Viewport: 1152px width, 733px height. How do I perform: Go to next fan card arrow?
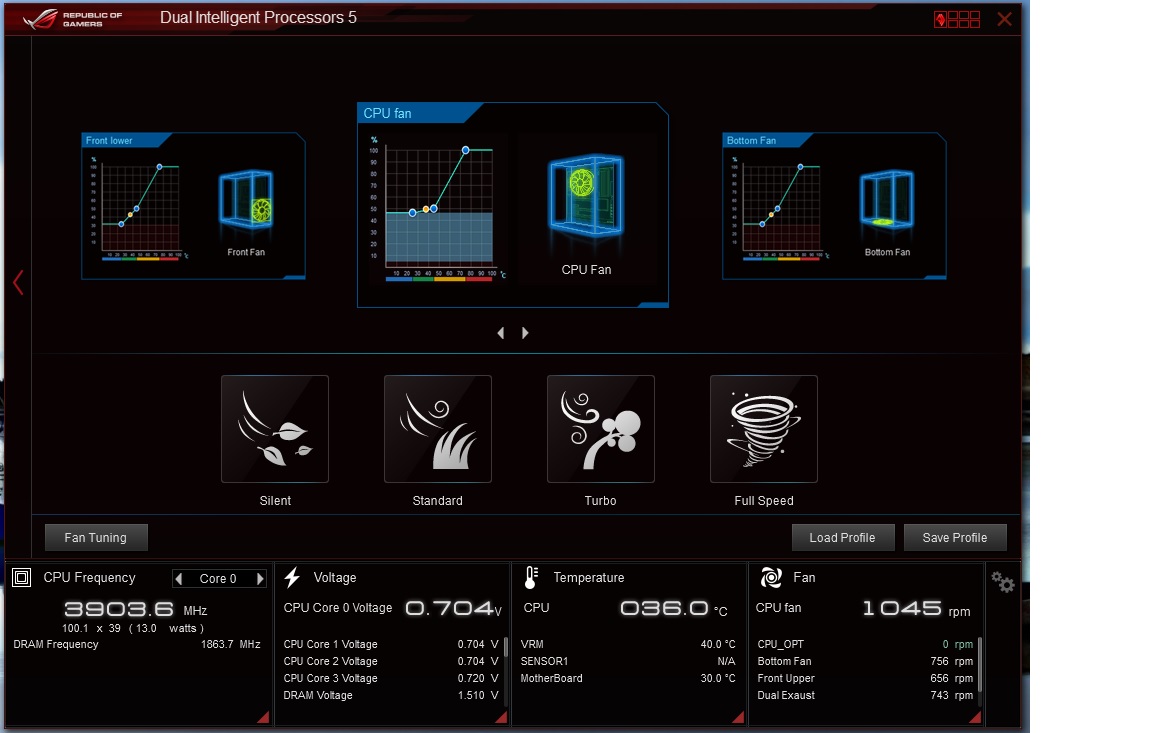click(525, 333)
